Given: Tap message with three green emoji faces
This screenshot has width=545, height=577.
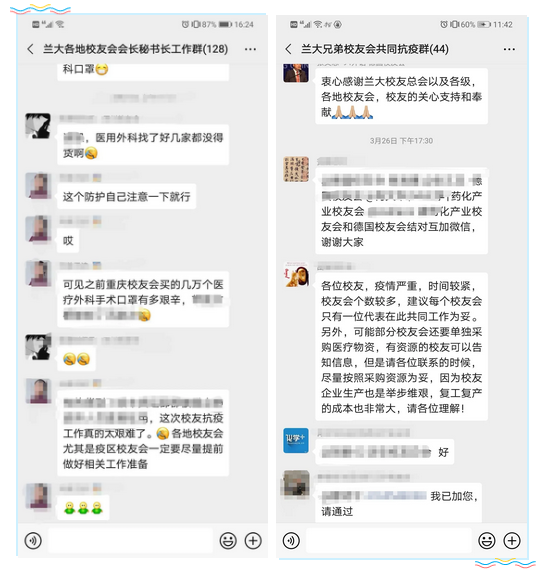Looking at the screenshot, I should coord(83,508).
